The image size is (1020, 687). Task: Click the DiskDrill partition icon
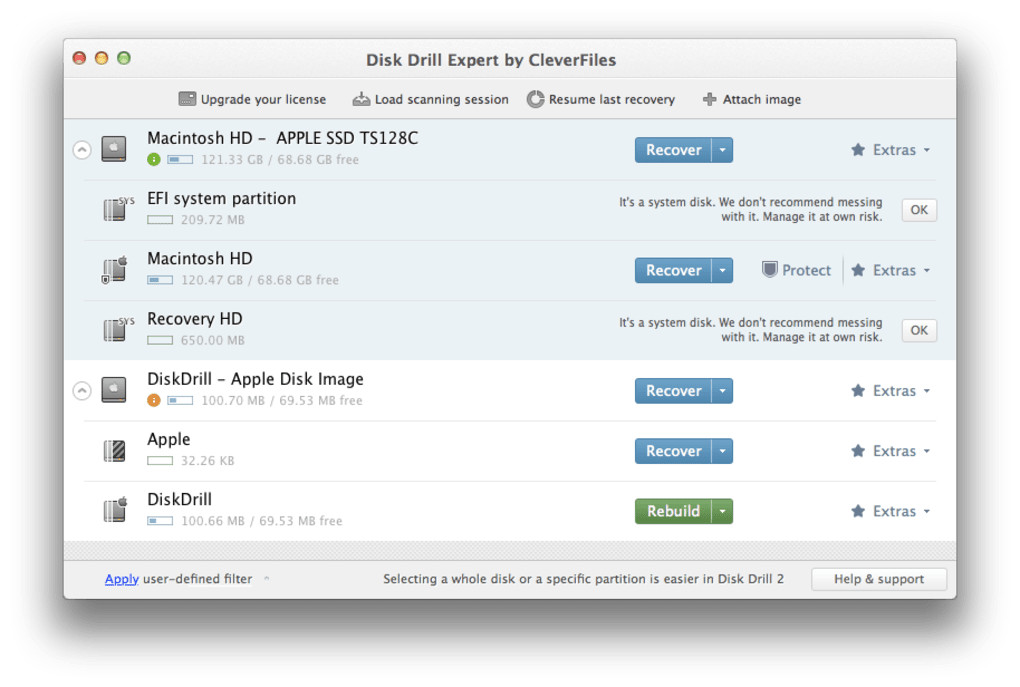[x=114, y=510]
